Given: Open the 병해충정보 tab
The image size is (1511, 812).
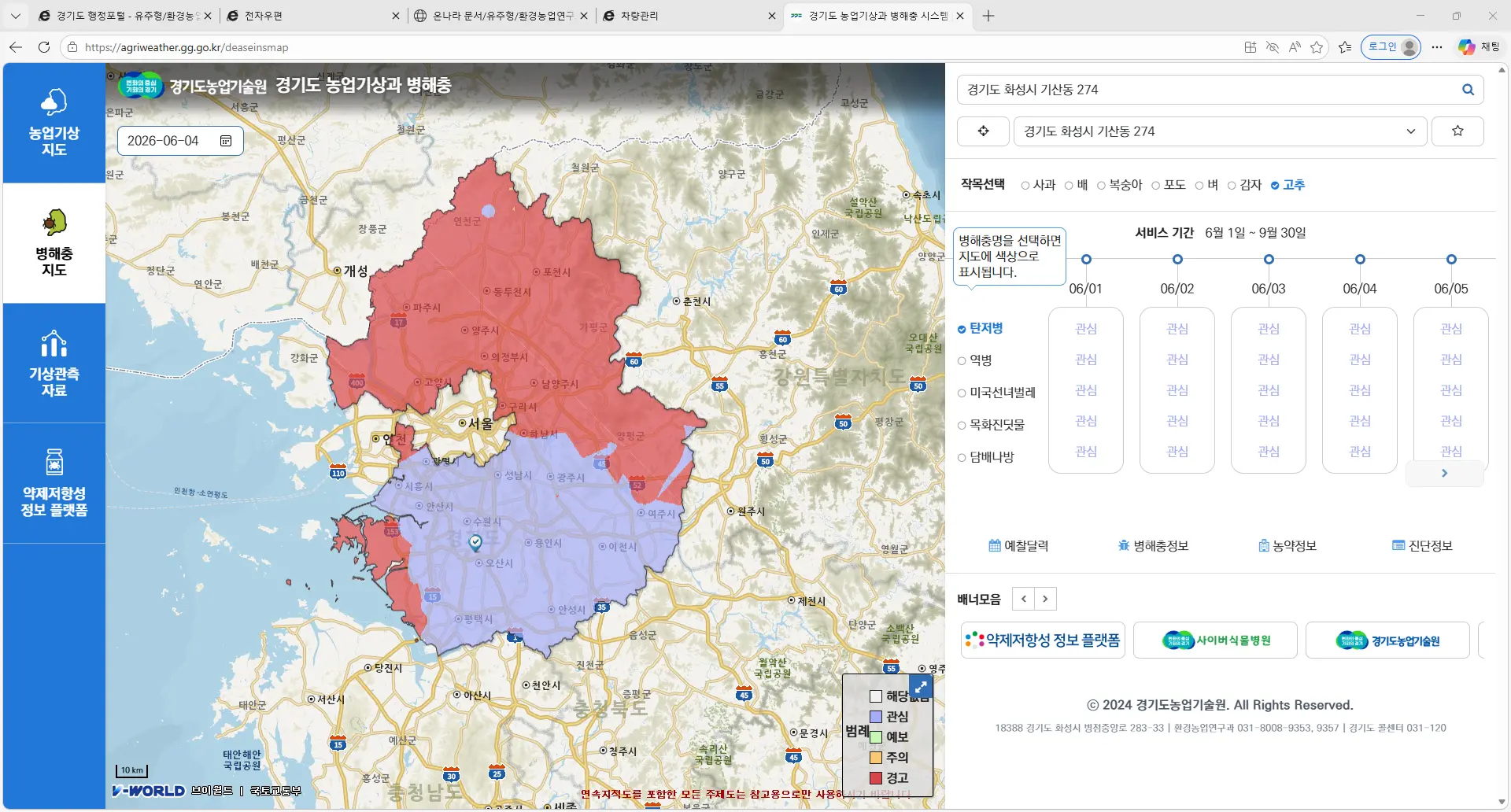Looking at the screenshot, I should (x=1153, y=545).
